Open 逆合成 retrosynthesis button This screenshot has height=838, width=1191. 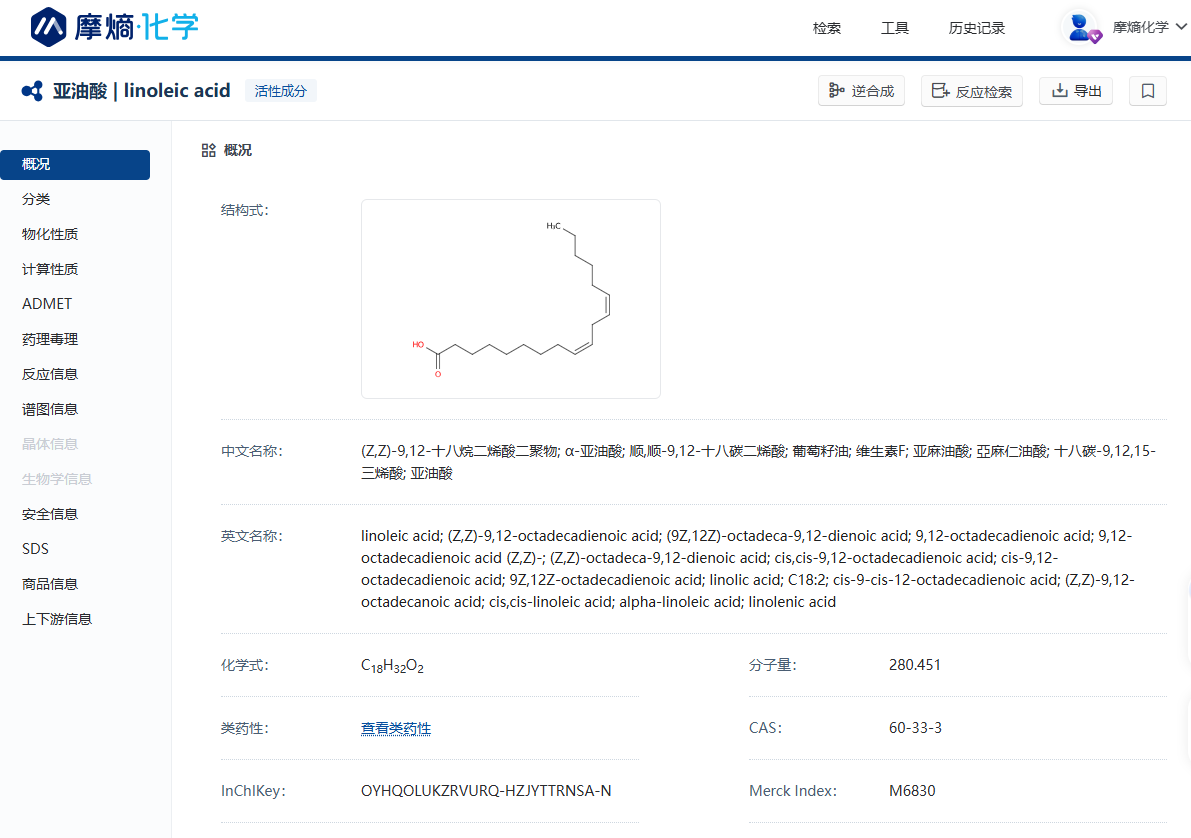tap(861, 91)
